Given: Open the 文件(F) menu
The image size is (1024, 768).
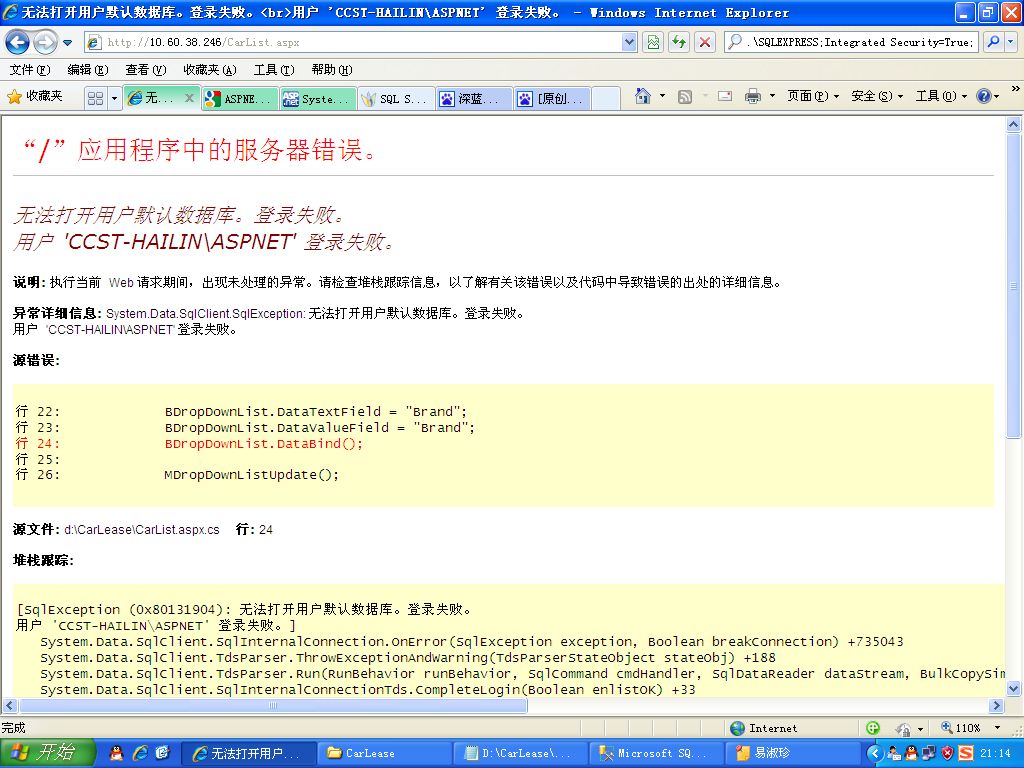Looking at the screenshot, I should [x=29, y=70].
